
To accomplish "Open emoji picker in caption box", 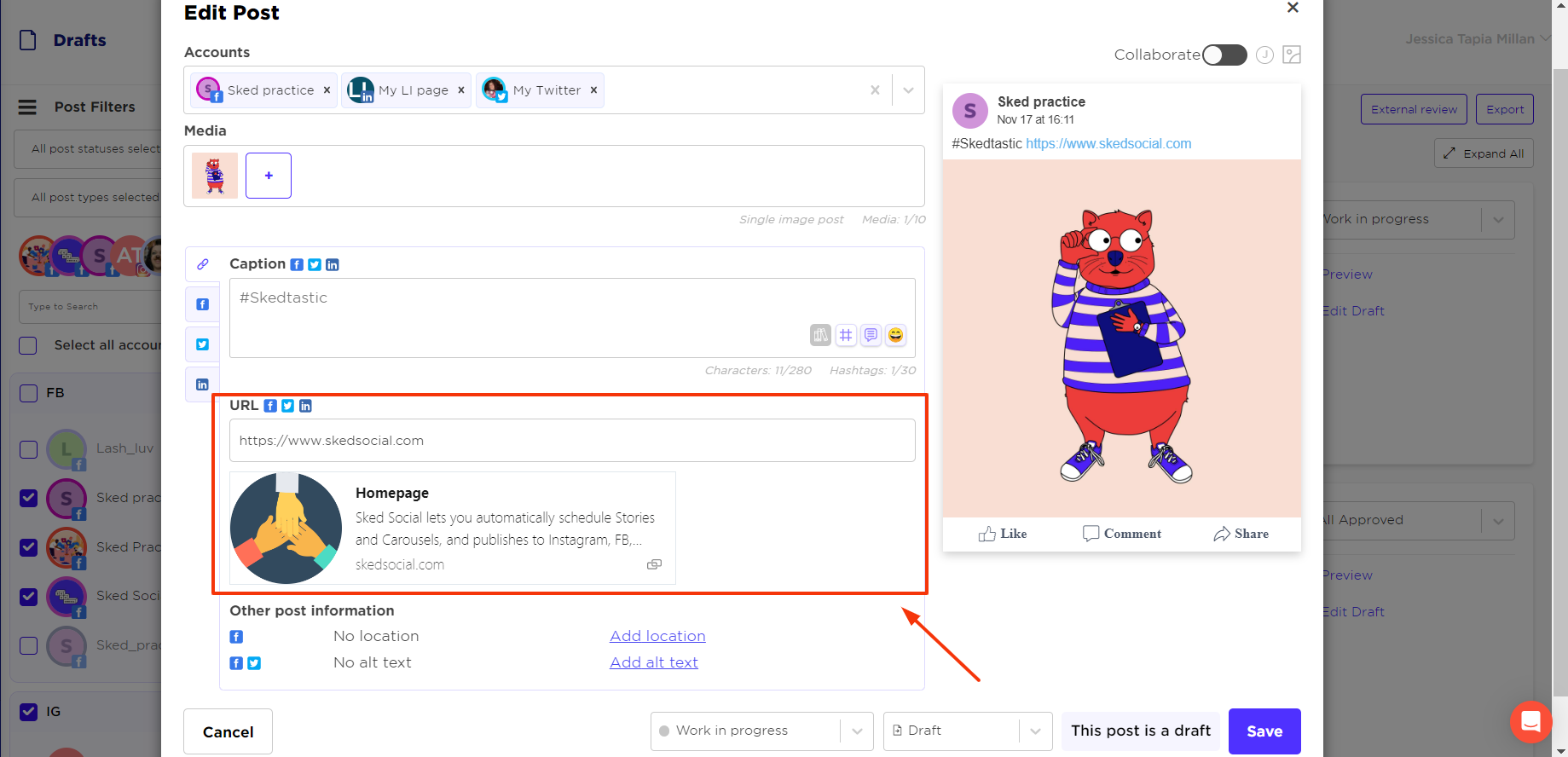I will pos(895,335).
